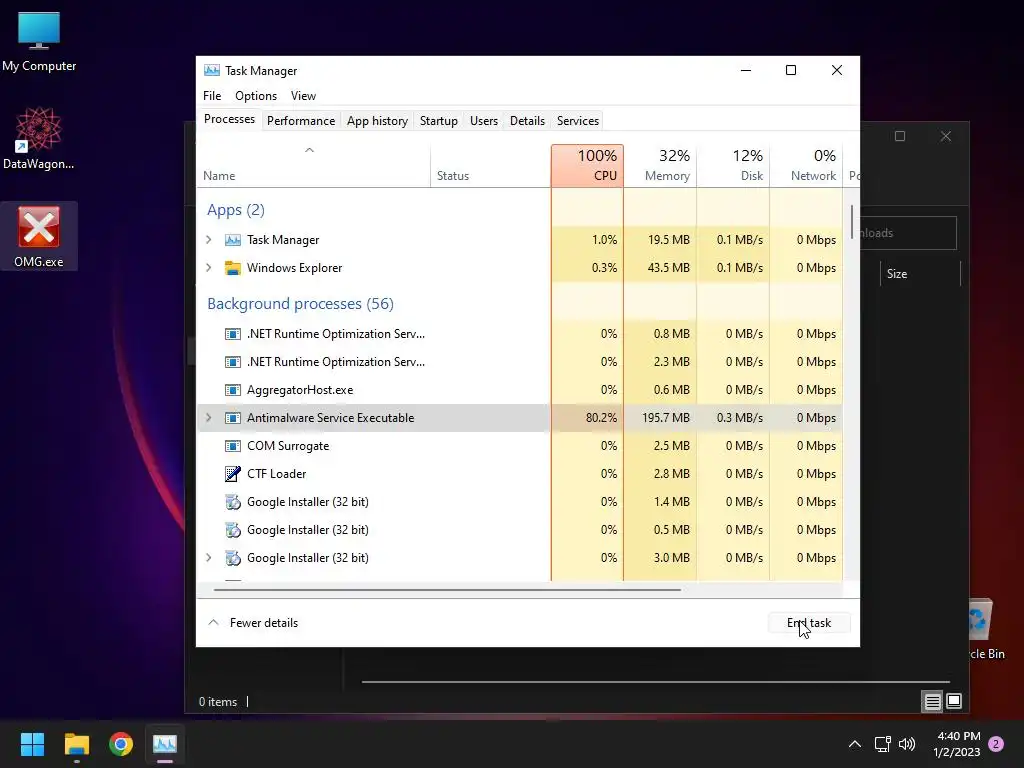The image size is (1024, 768).
Task: Click the Task Manager process row icon
Action: (x=232, y=240)
